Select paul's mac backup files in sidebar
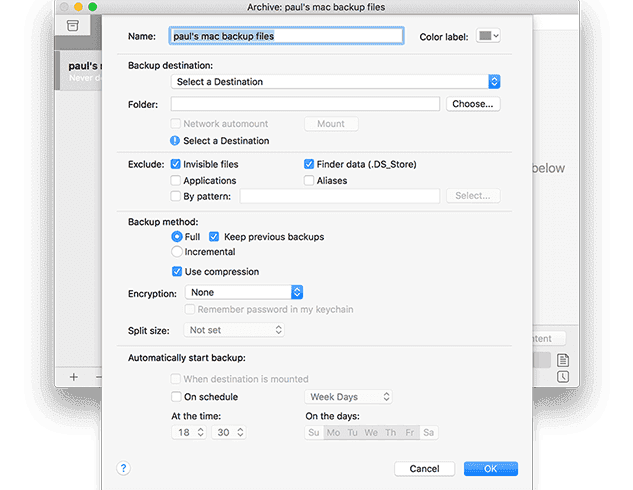 coord(80,70)
